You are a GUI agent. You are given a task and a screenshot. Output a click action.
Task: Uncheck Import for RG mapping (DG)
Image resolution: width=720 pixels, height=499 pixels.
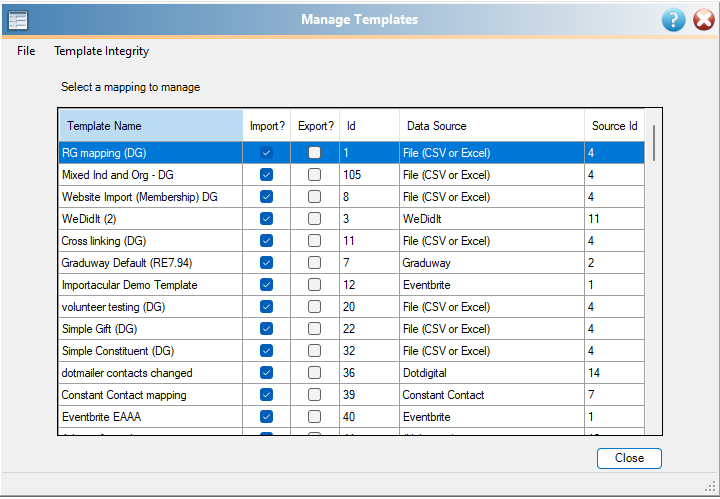[x=266, y=152]
